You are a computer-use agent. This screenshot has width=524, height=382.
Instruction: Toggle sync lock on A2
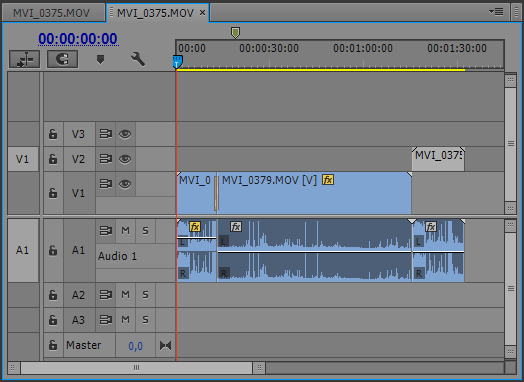pyautogui.click(x=106, y=295)
